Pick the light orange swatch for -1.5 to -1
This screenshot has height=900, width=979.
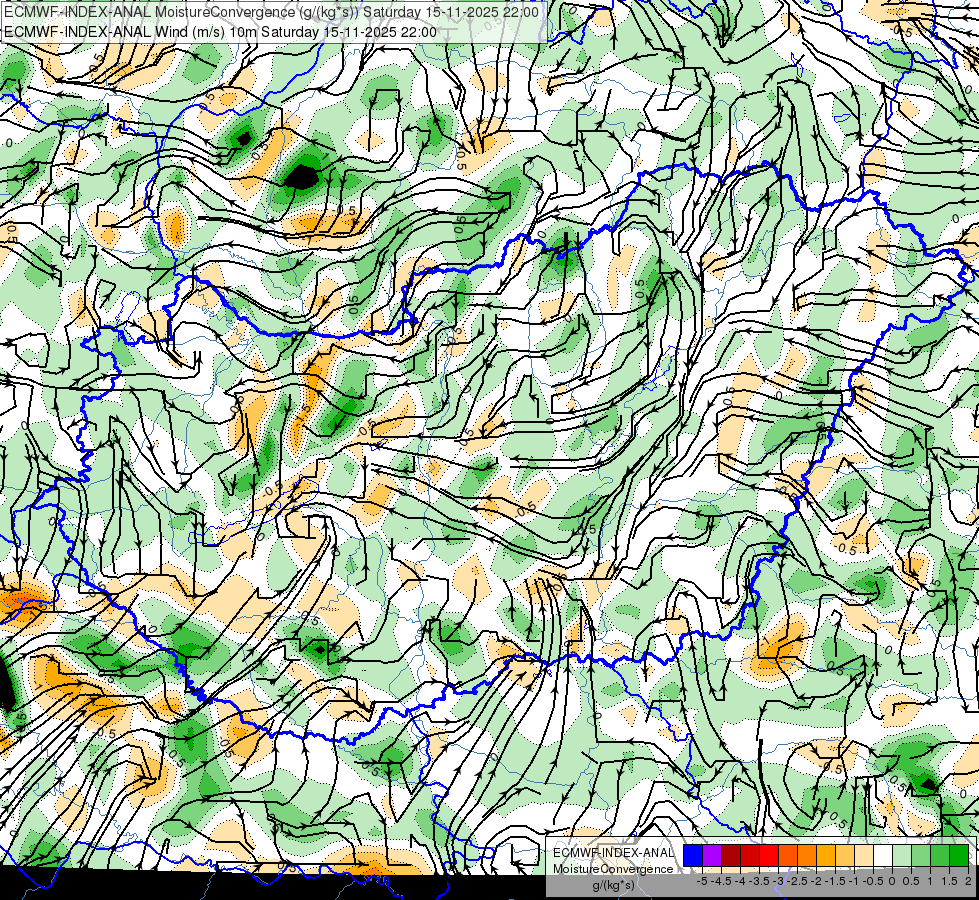point(845,855)
